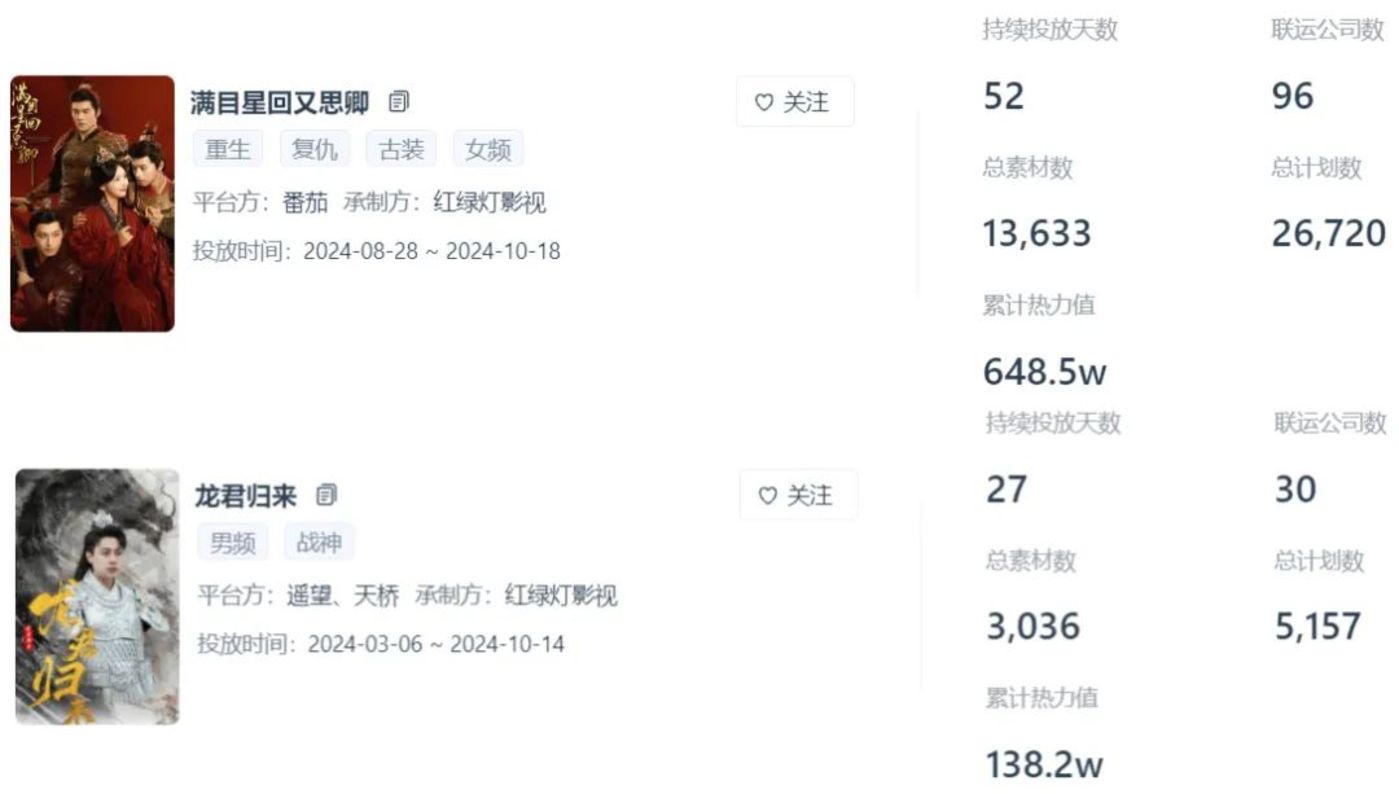Click 番茄 platform name
This screenshot has height=794, width=1399.
(305, 203)
